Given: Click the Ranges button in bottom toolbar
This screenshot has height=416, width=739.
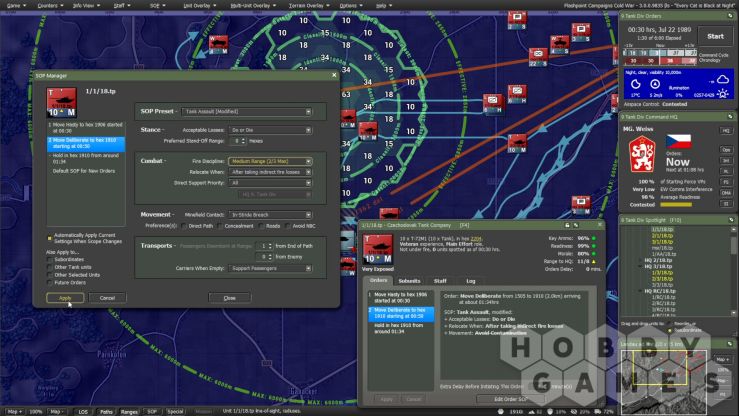Looking at the screenshot, I should (129, 411).
